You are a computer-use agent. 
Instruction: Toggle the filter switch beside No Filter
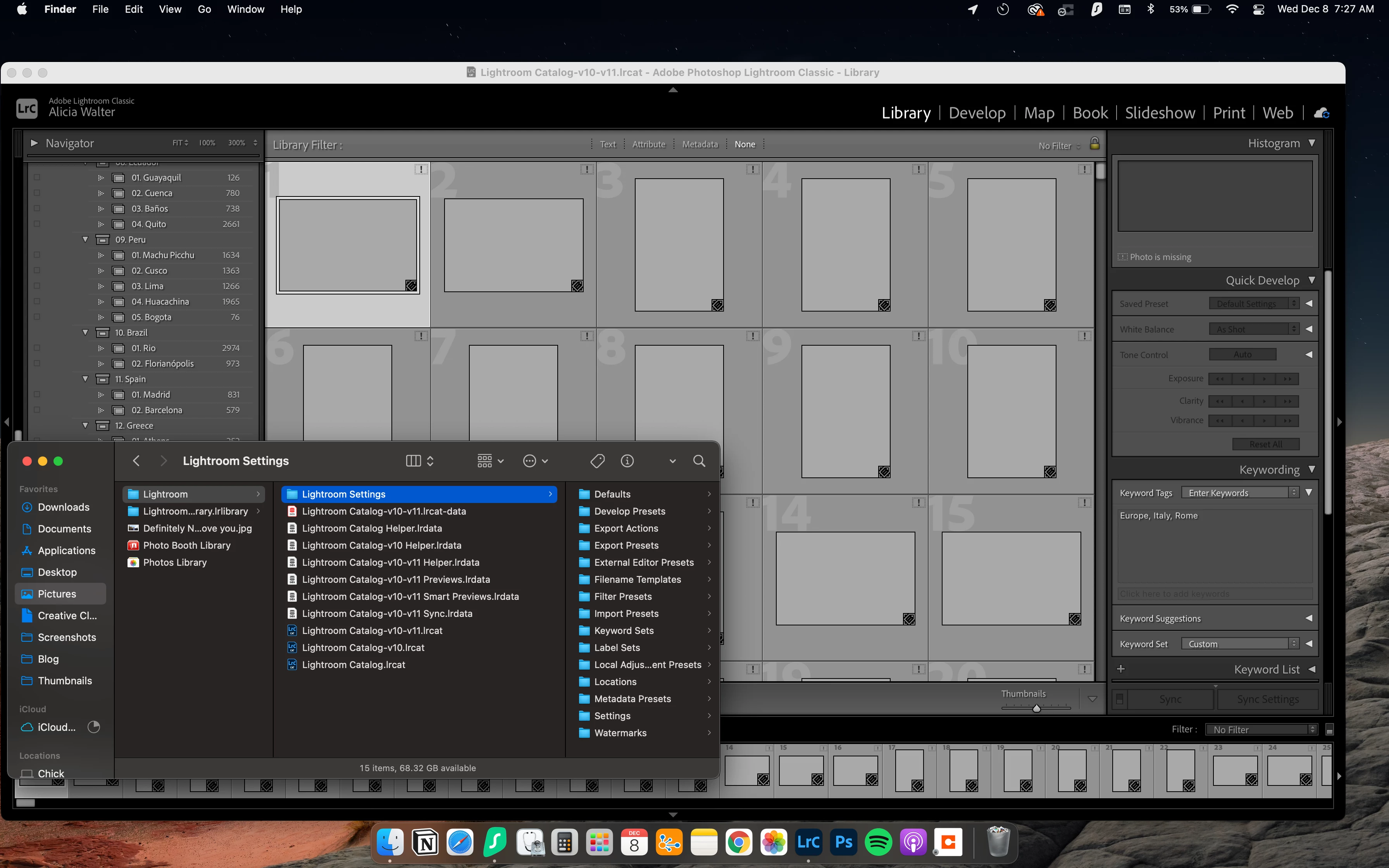[1329, 730]
